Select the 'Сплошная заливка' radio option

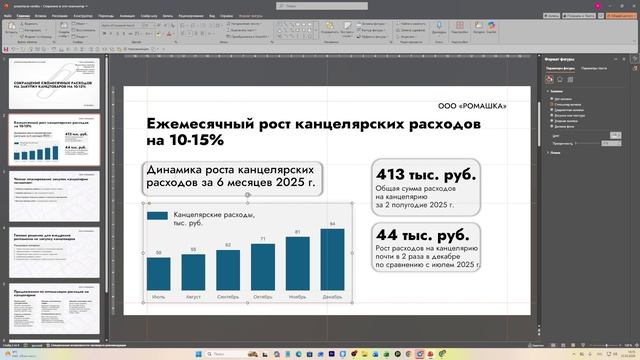point(551,104)
